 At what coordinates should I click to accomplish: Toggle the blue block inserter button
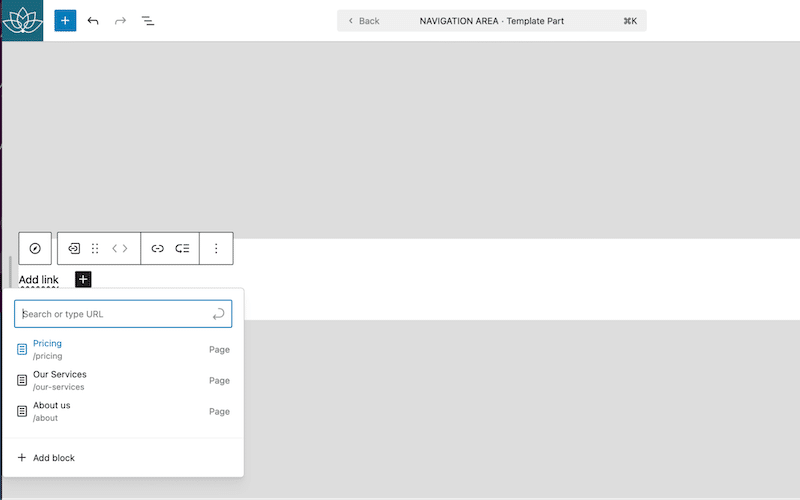coord(65,20)
